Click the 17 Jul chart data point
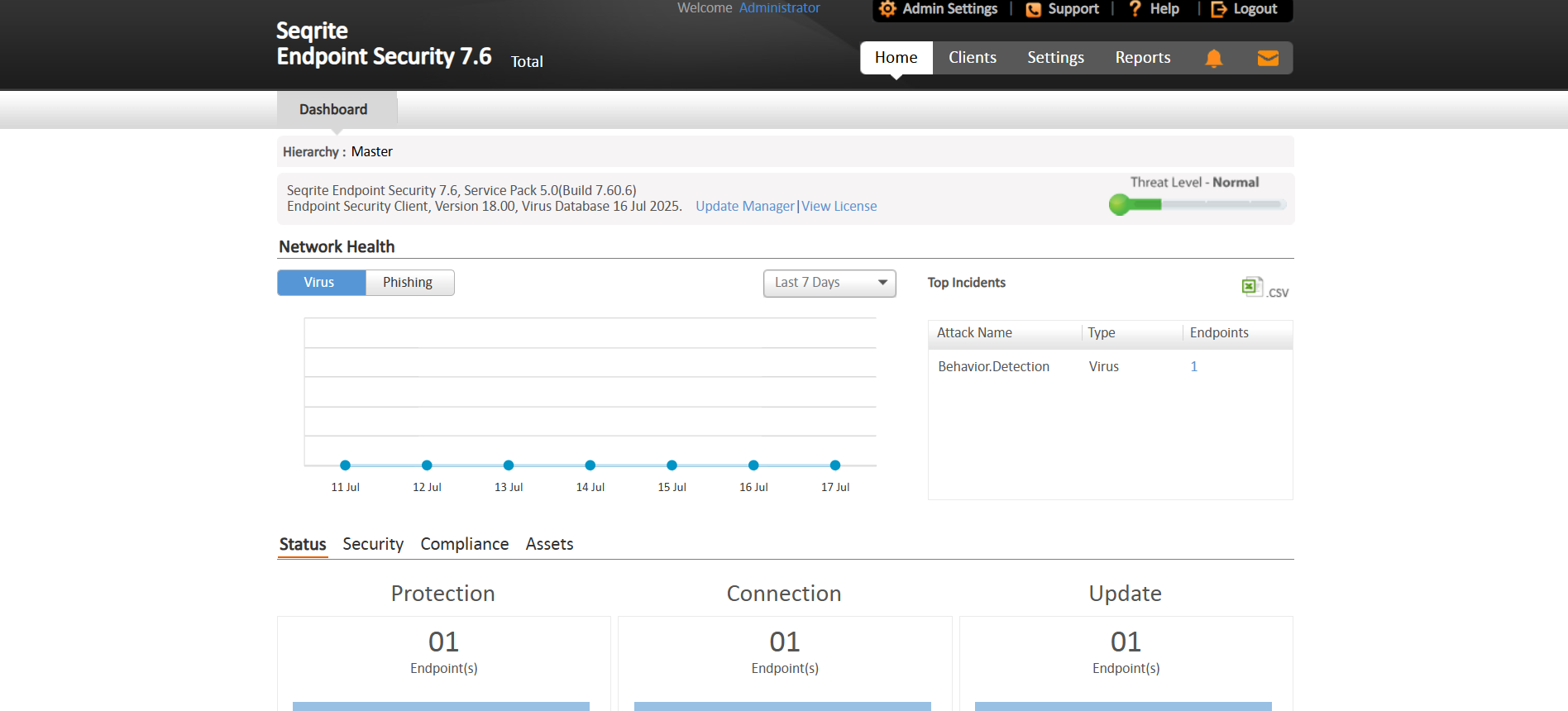The height and width of the screenshot is (711, 1568). 835,465
